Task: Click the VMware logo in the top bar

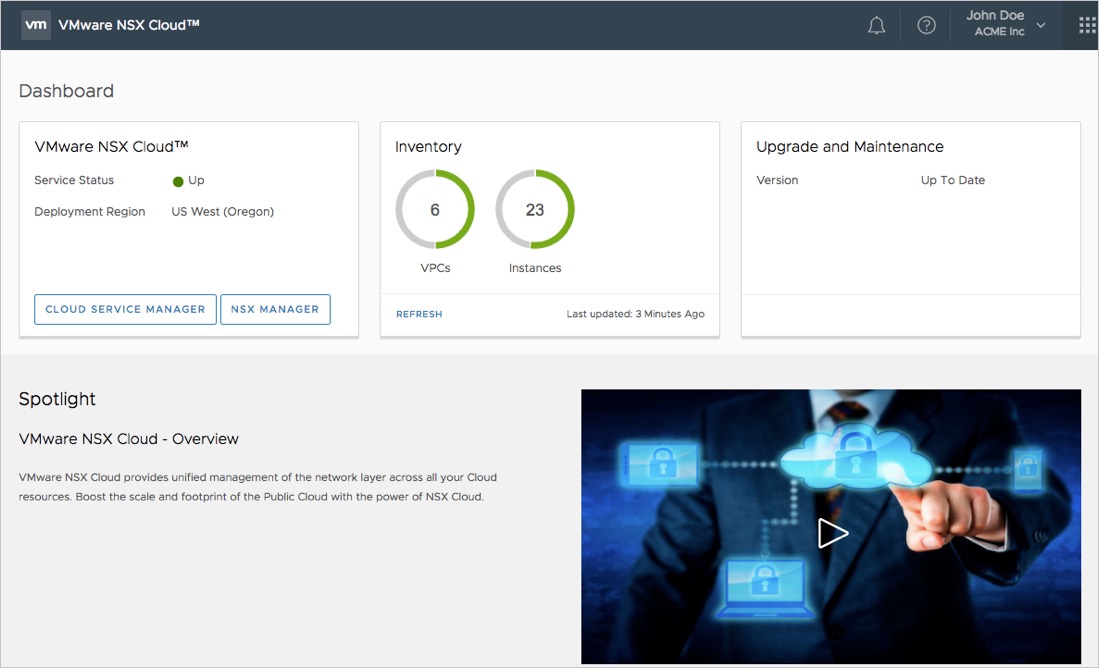Action: click(x=35, y=24)
